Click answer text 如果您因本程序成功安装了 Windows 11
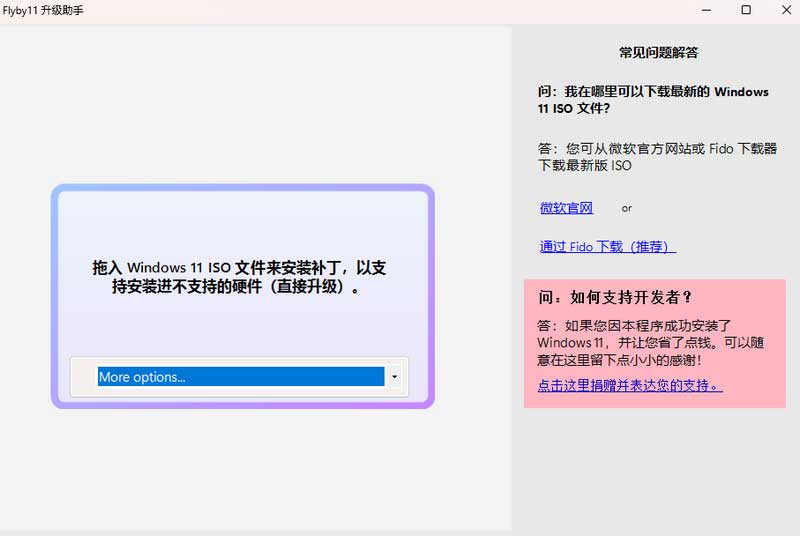Image resolution: width=800 pixels, height=536 pixels. coord(651,343)
